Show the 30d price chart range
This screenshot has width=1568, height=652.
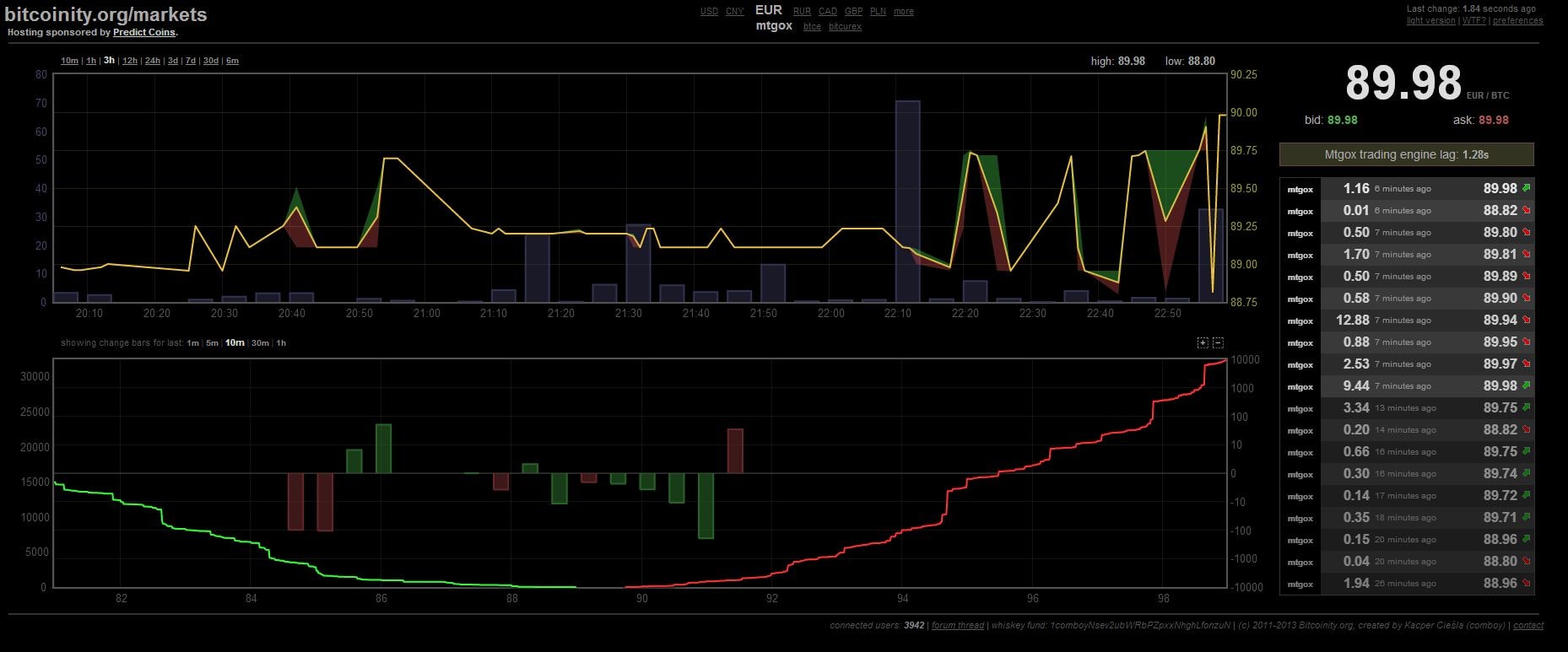pyautogui.click(x=210, y=61)
